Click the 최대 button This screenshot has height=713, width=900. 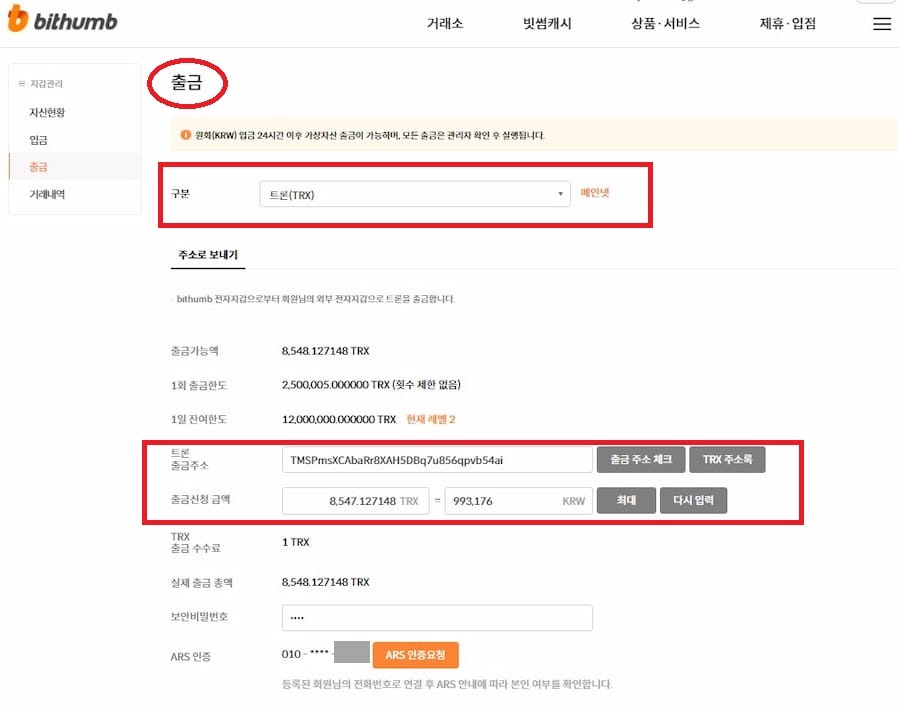pos(626,500)
